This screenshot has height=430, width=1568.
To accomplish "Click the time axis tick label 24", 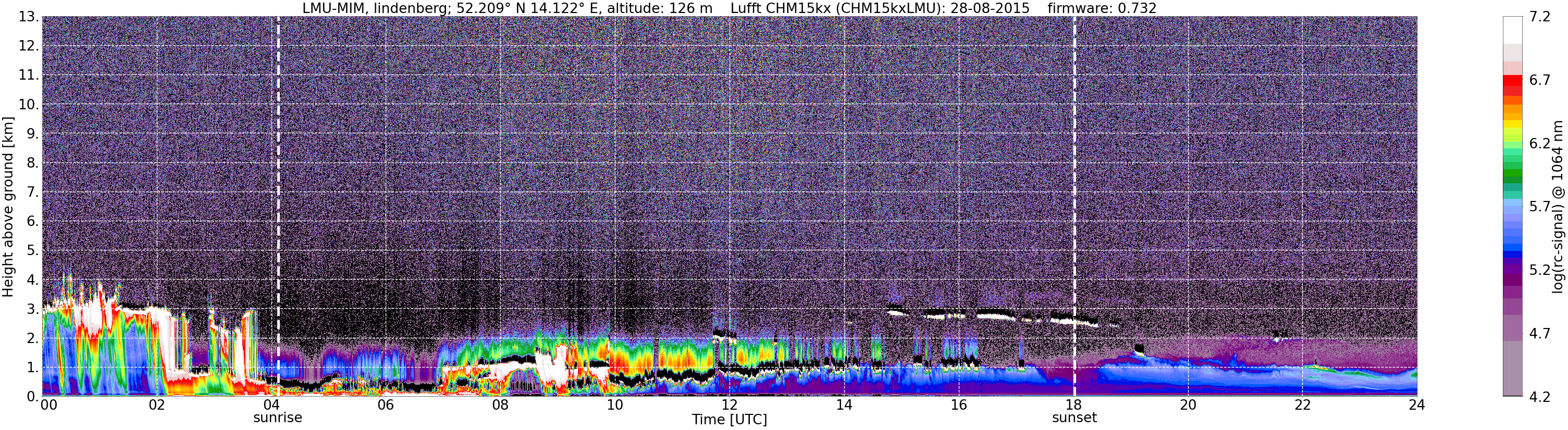I will [x=1416, y=405].
